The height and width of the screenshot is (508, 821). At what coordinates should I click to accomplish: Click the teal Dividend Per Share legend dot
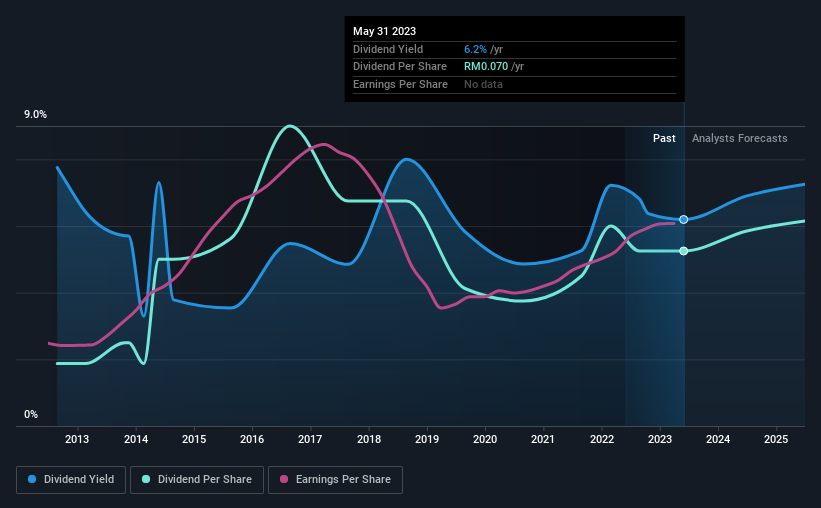[x=146, y=479]
